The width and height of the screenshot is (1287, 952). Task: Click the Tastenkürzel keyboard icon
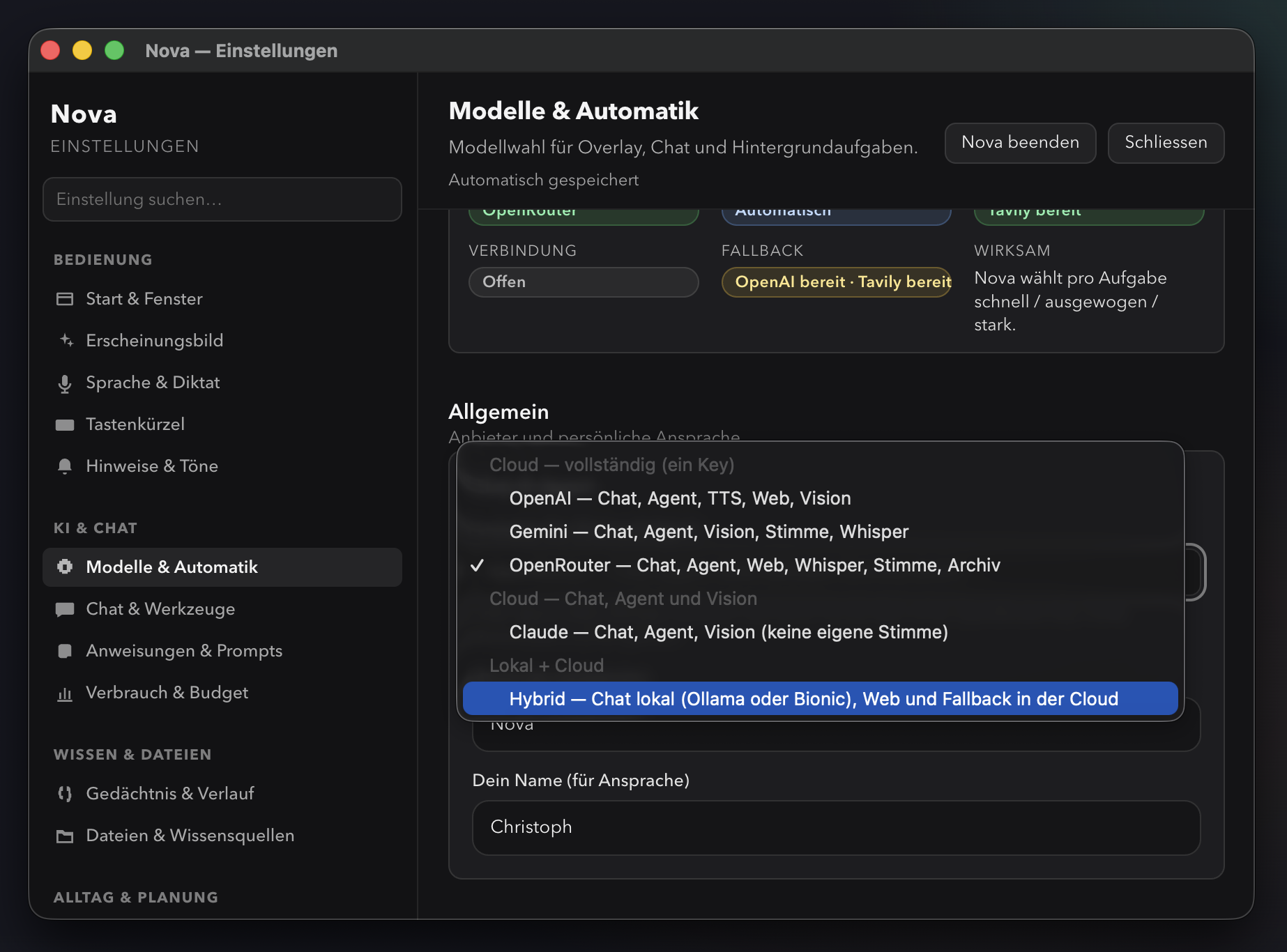(65, 424)
